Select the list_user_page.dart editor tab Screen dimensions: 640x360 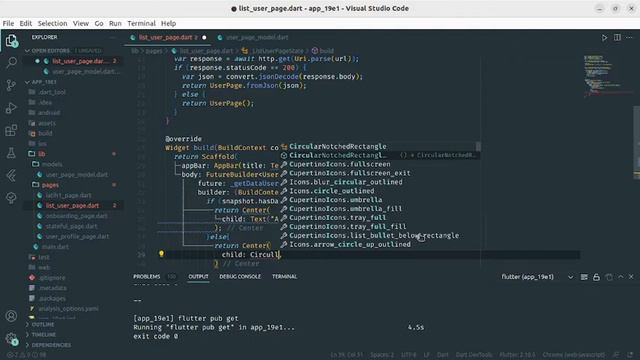(168, 38)
